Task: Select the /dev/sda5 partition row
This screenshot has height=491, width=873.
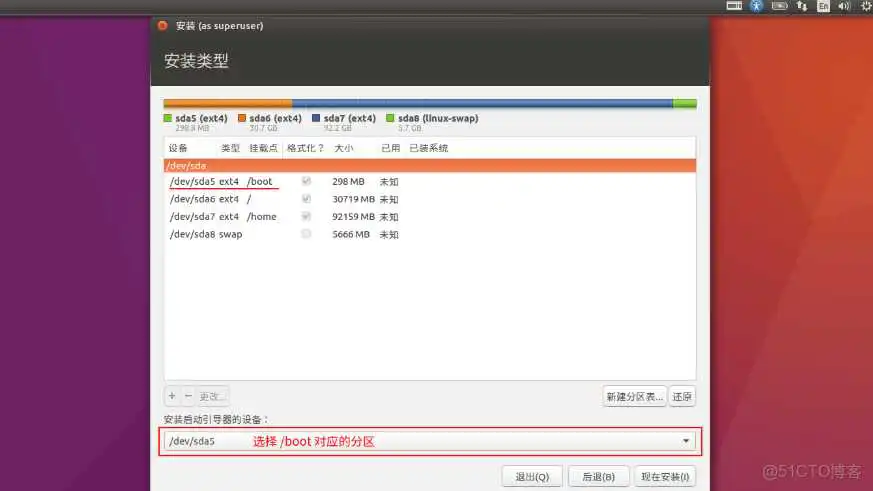Action: click(x=430, y=181)
